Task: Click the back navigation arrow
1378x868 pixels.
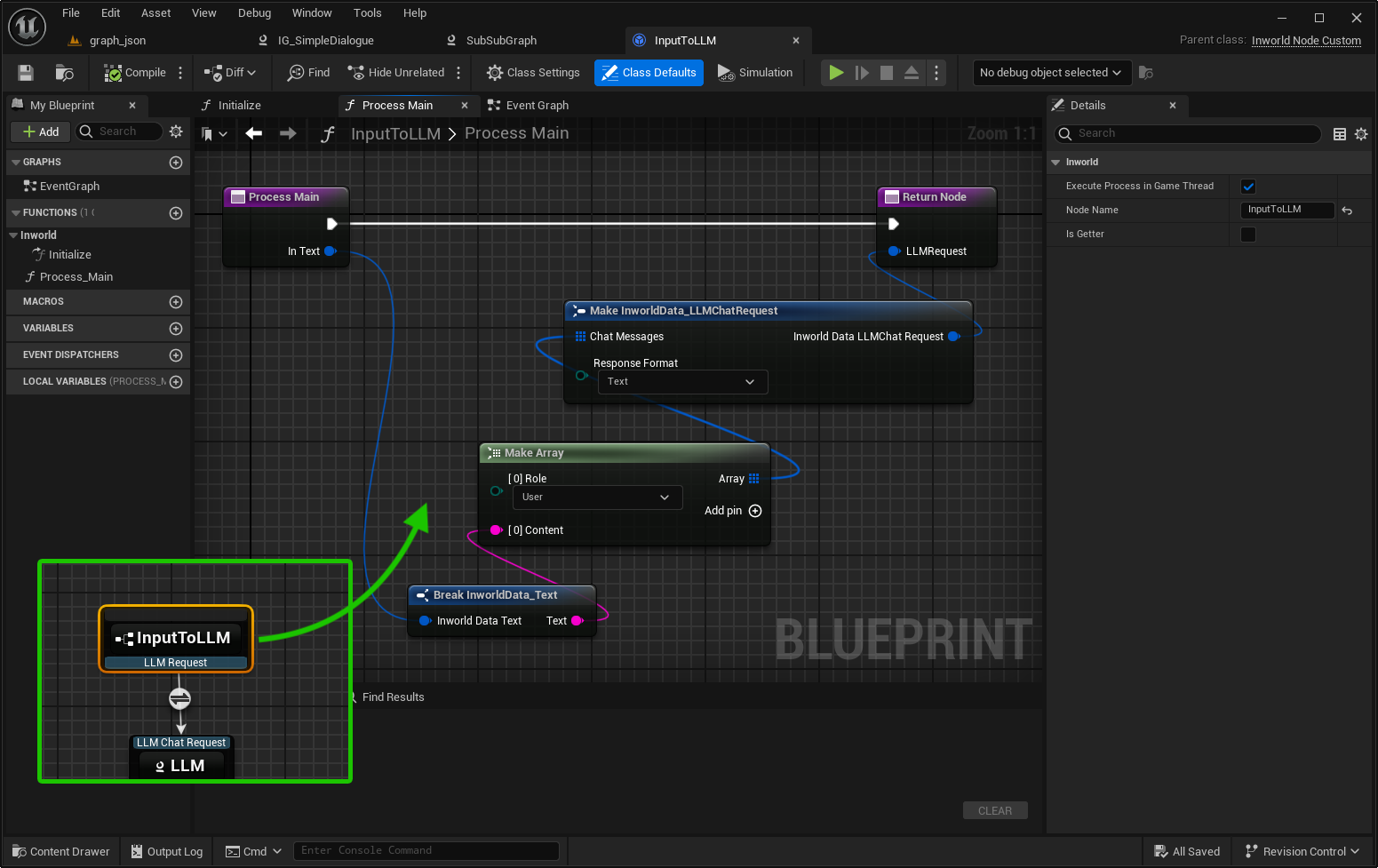Action: pos(254,133)
